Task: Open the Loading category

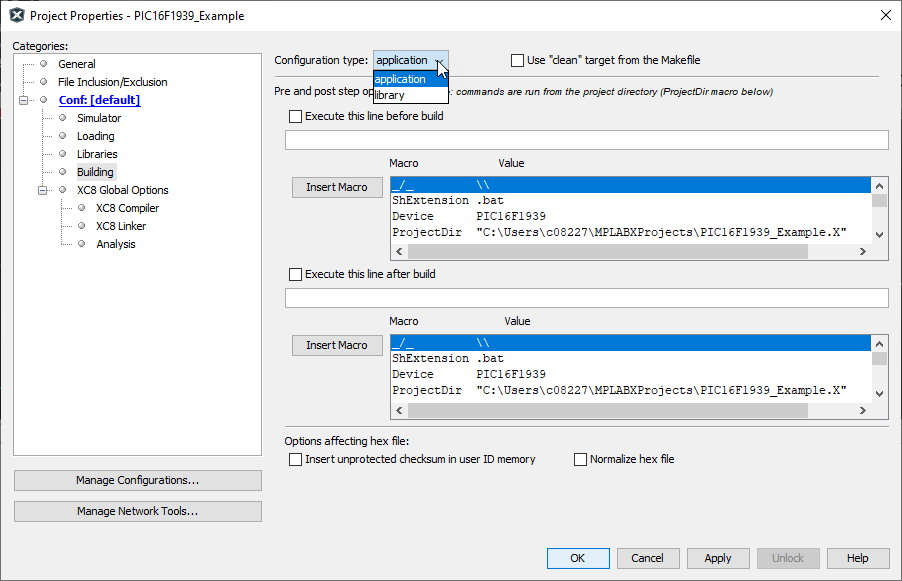Action: [x=95, y=136]
